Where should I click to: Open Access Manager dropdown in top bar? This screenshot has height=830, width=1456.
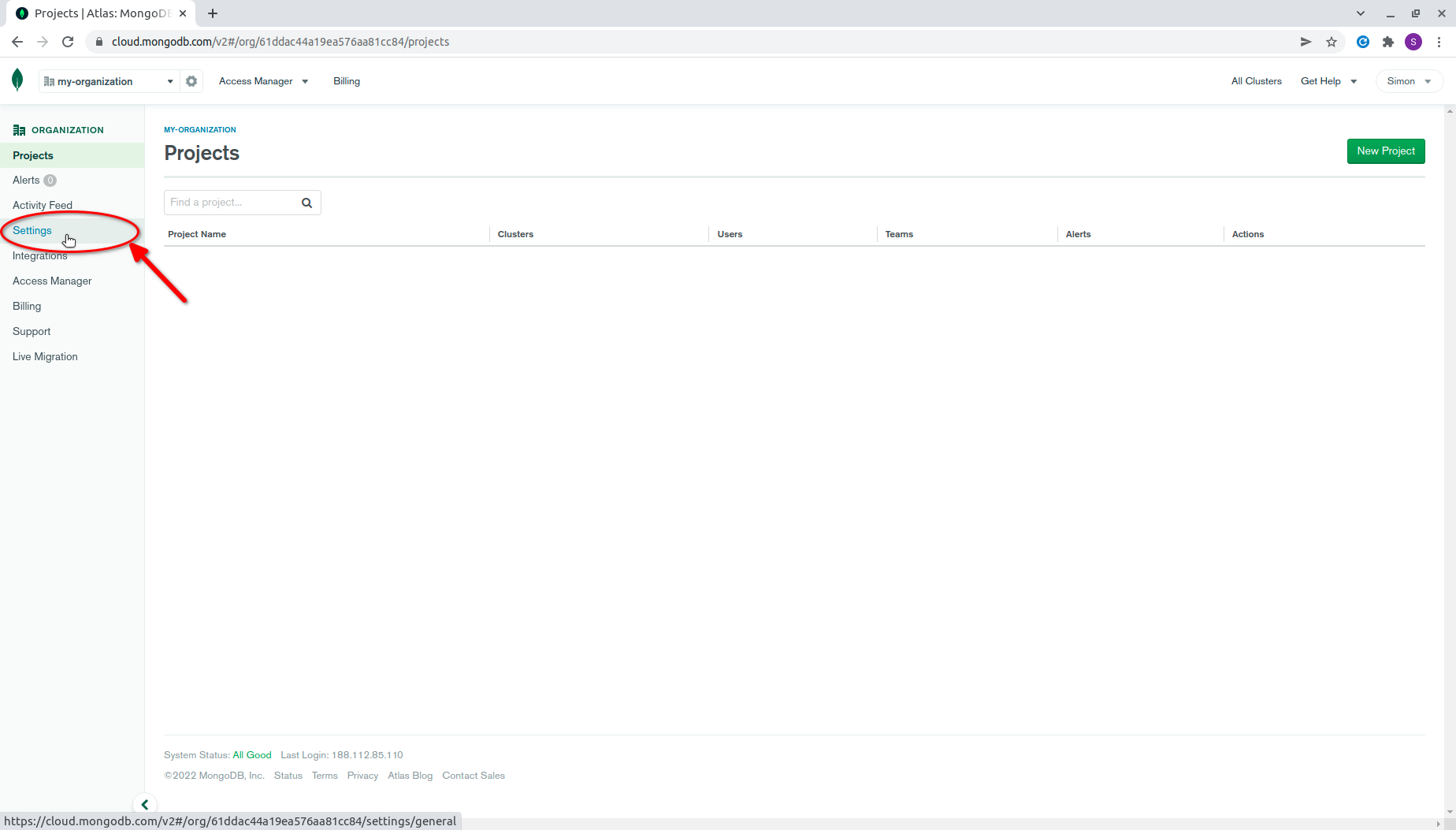point(264,81)
